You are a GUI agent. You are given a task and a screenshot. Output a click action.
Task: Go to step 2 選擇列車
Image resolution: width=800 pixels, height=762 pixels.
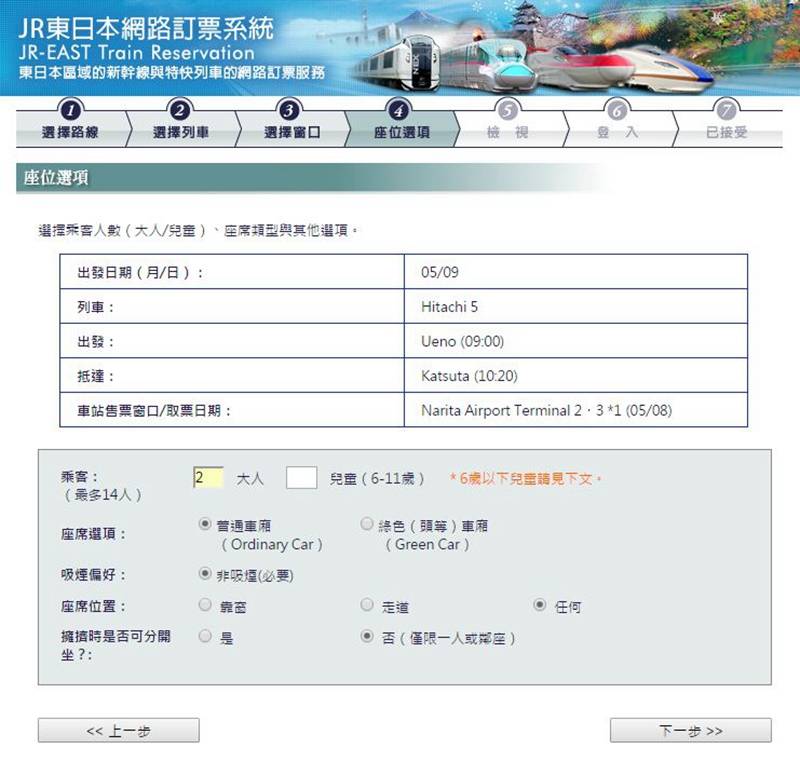[180, 132]
